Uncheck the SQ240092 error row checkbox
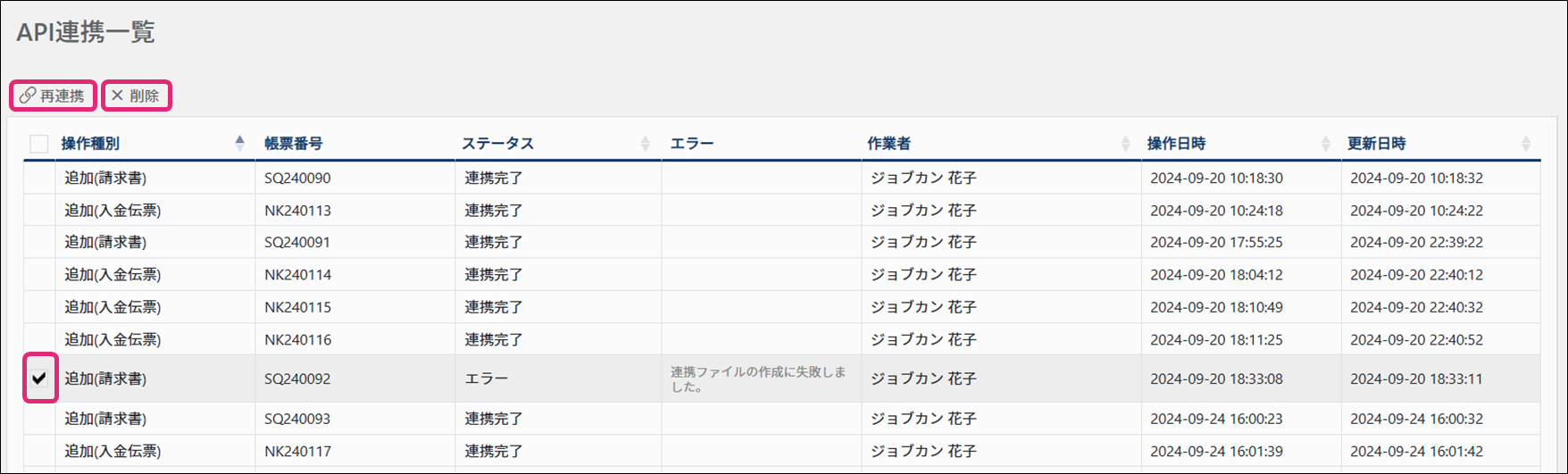 click(39, 378)
